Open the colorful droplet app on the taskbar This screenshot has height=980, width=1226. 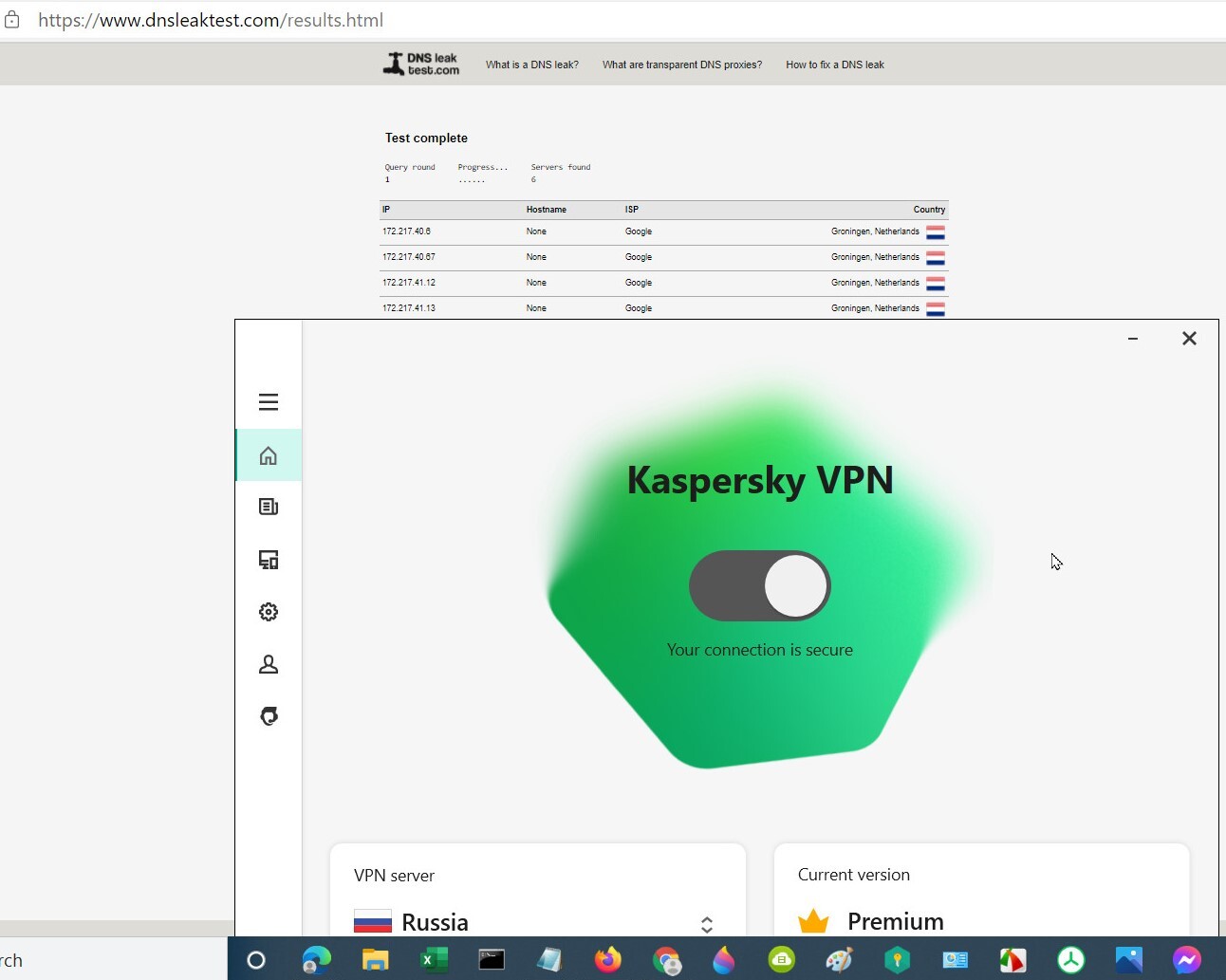(724, 960)
